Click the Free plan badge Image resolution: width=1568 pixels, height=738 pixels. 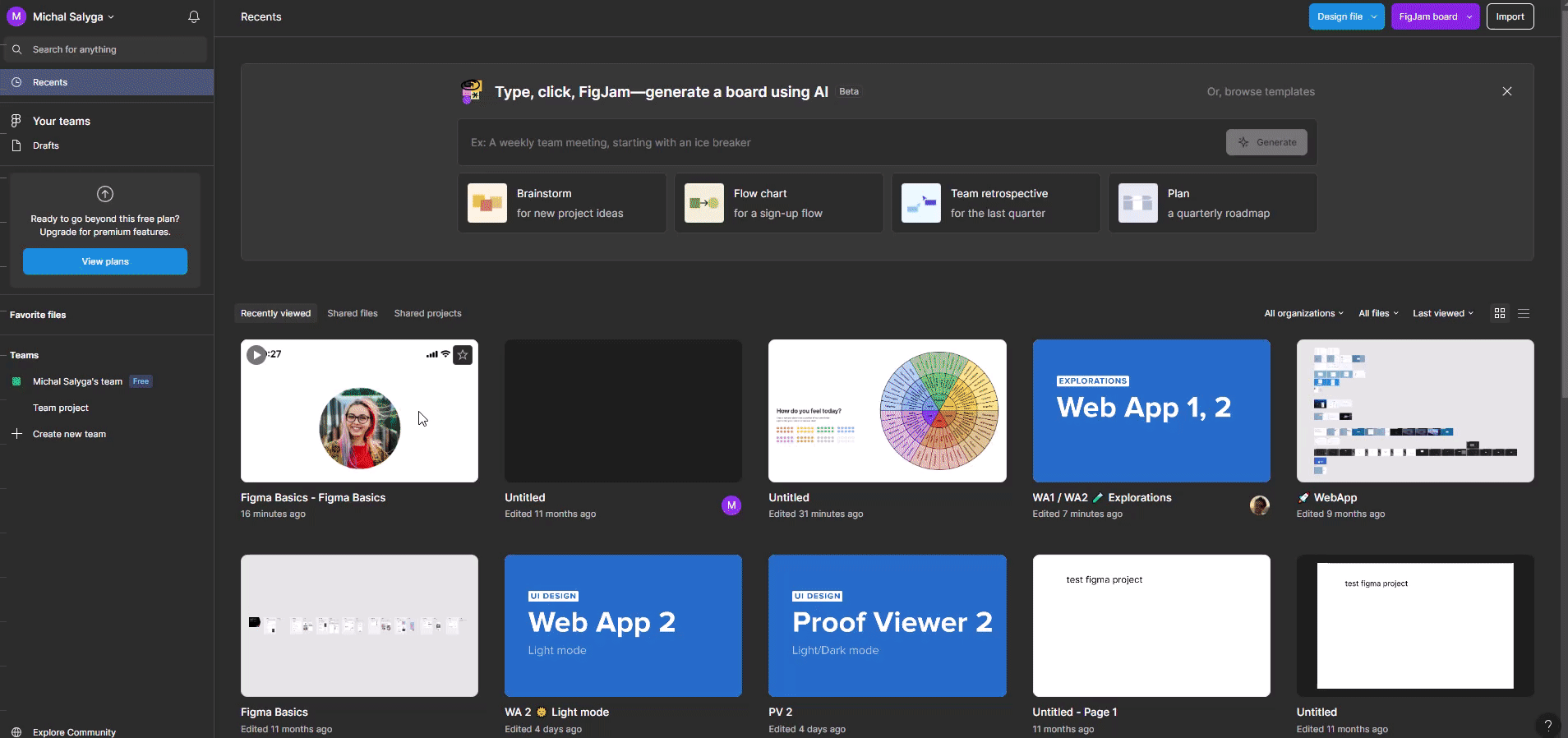pos(141,381)
